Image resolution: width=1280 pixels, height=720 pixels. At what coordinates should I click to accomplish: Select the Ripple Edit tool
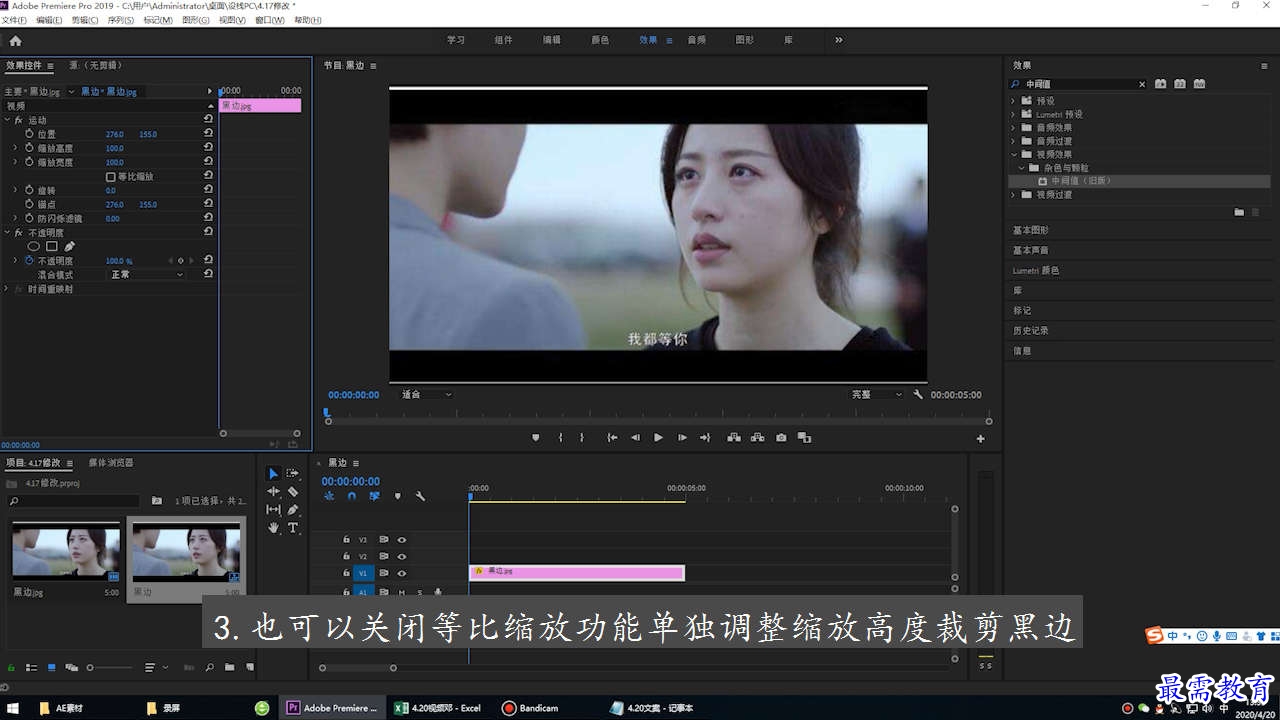pos(274,491)
